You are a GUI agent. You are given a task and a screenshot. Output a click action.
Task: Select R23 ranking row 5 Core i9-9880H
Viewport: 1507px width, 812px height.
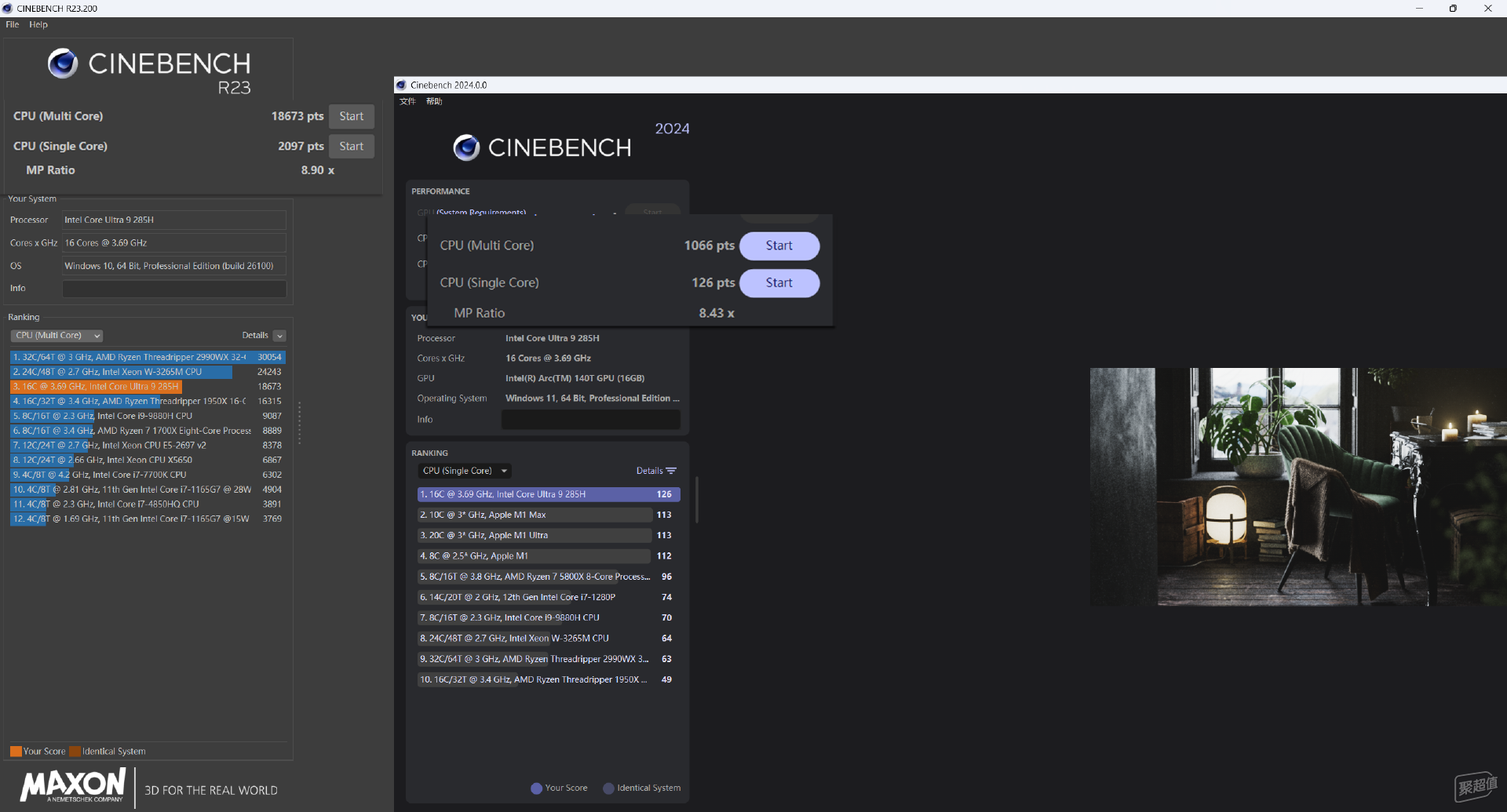pyautogui.click(x=148, y=416)
